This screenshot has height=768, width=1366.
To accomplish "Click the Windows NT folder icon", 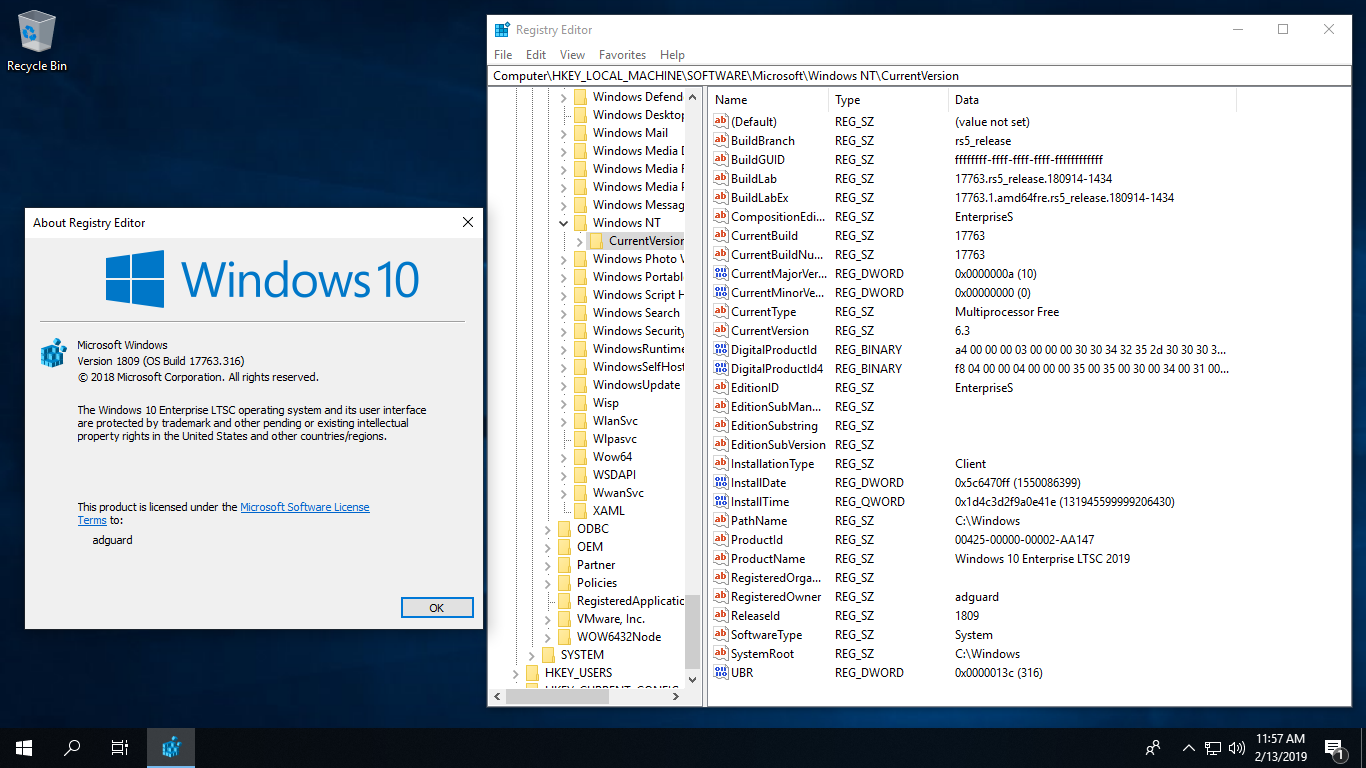I will coord(580,222).
